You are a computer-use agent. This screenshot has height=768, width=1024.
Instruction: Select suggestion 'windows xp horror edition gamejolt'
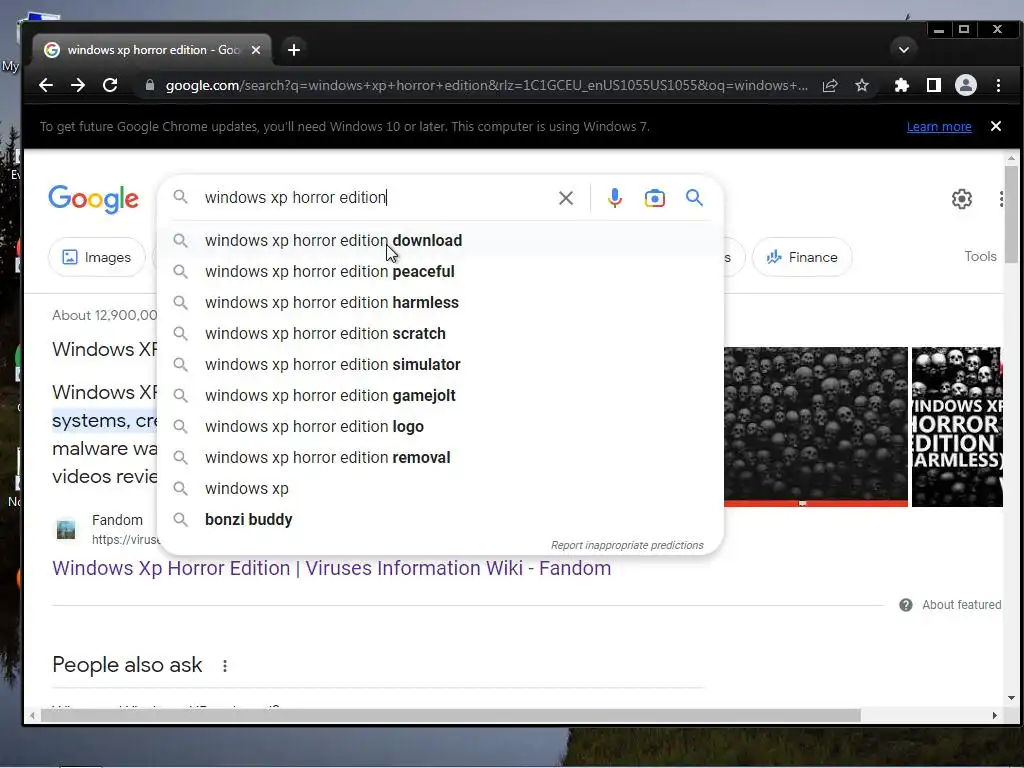pos(441,396)
